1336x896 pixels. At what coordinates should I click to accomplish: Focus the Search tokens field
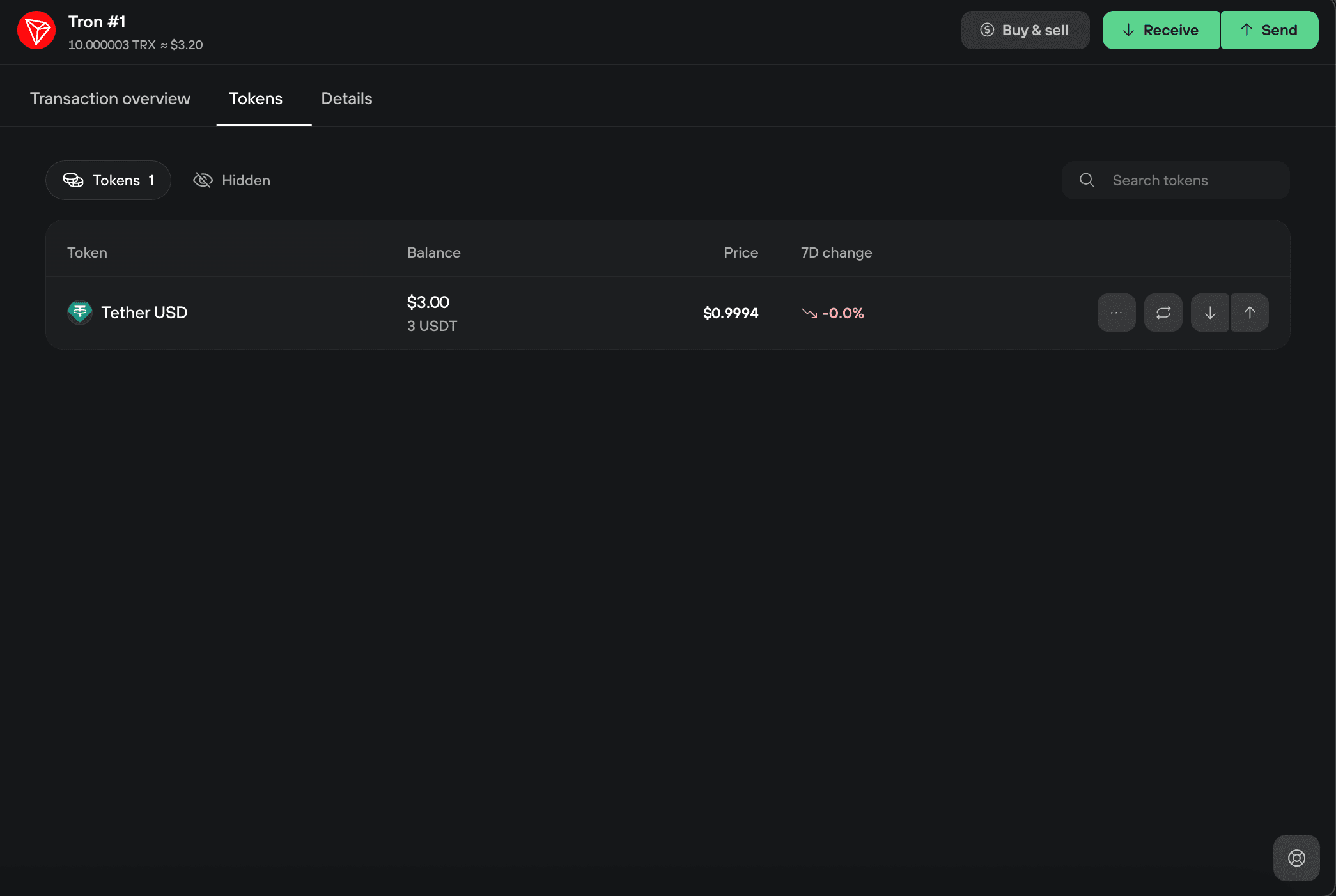[x=1176, y=180]
